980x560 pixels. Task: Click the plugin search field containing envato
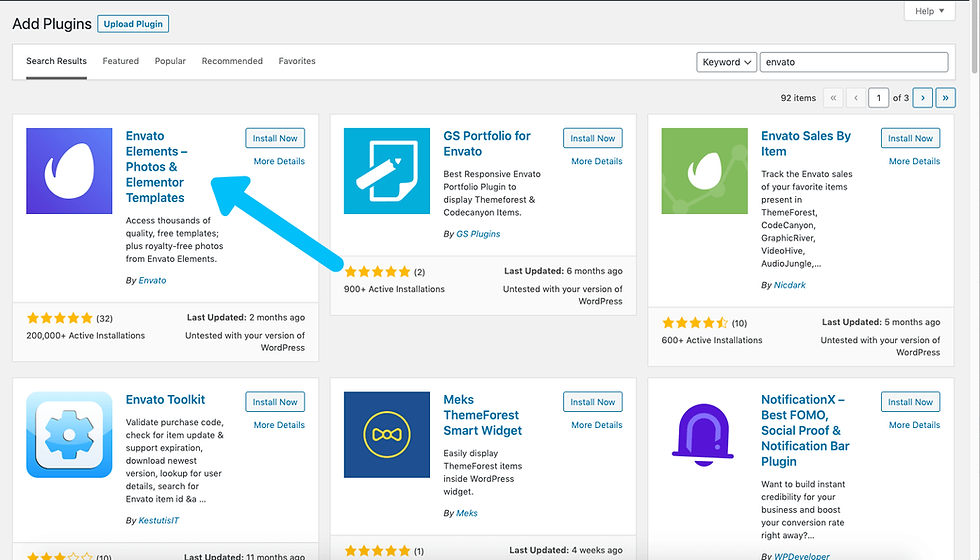(854, 62)
